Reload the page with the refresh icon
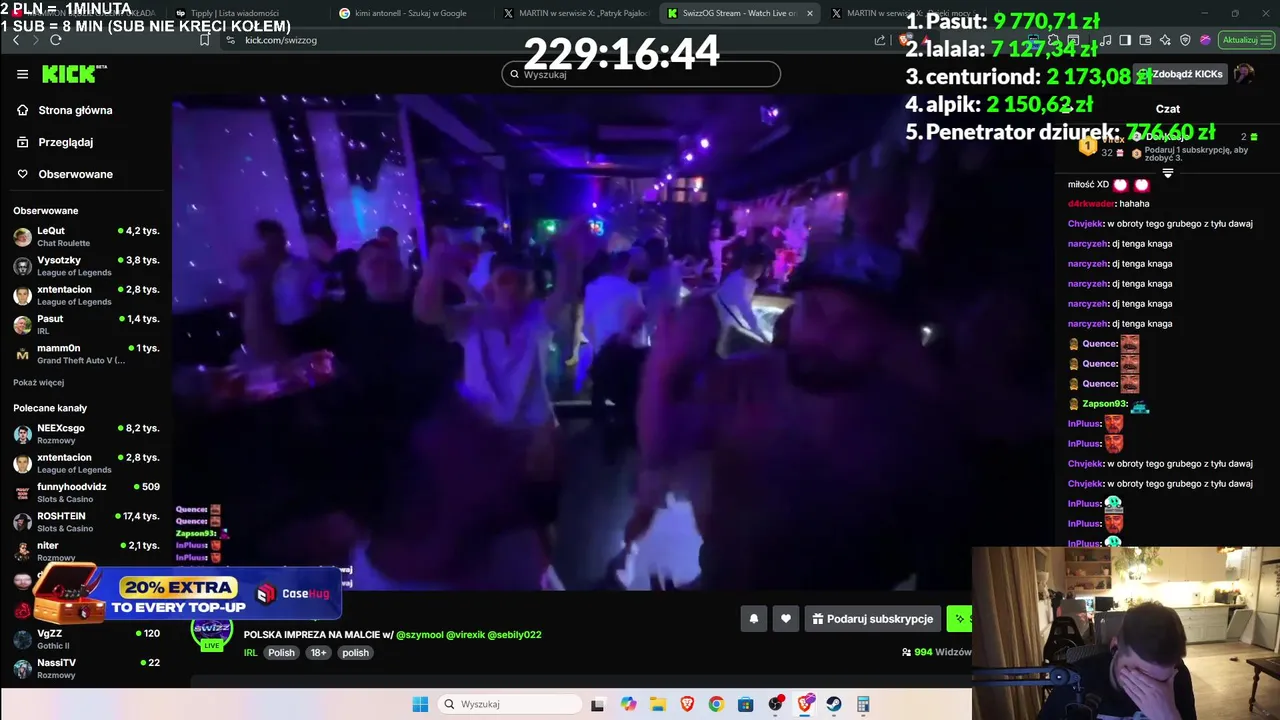The height and width of the screenshot is (720, 1280). (56, 40)
